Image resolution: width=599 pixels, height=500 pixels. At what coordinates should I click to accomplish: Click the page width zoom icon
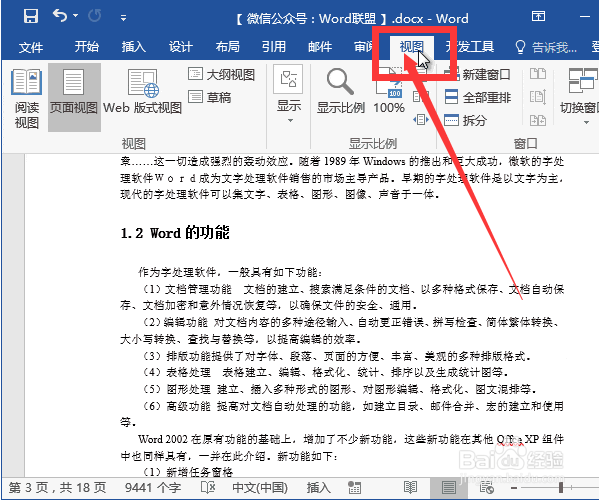coord(421,120)
